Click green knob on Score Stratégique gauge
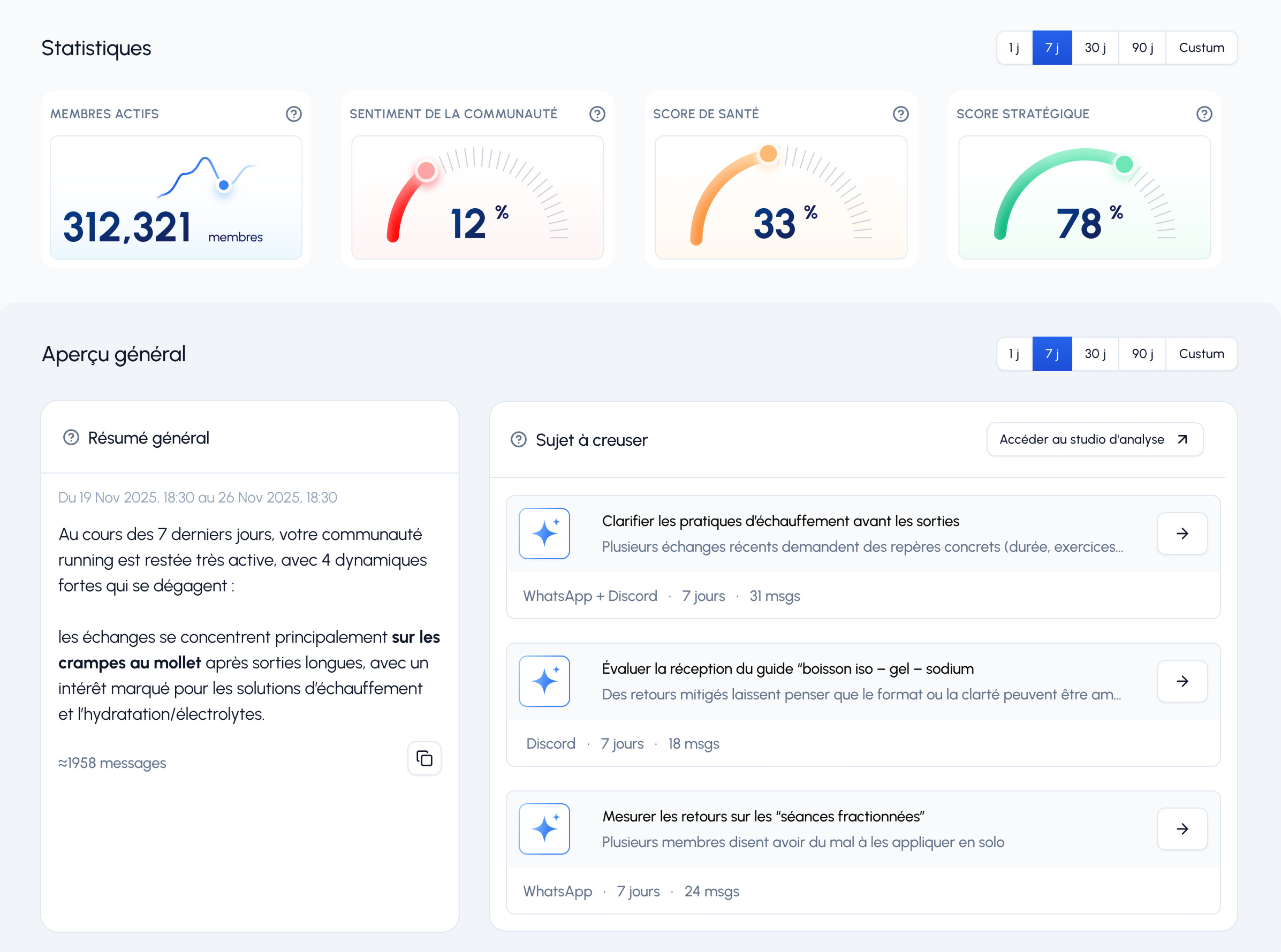 tap(1124, 164)
